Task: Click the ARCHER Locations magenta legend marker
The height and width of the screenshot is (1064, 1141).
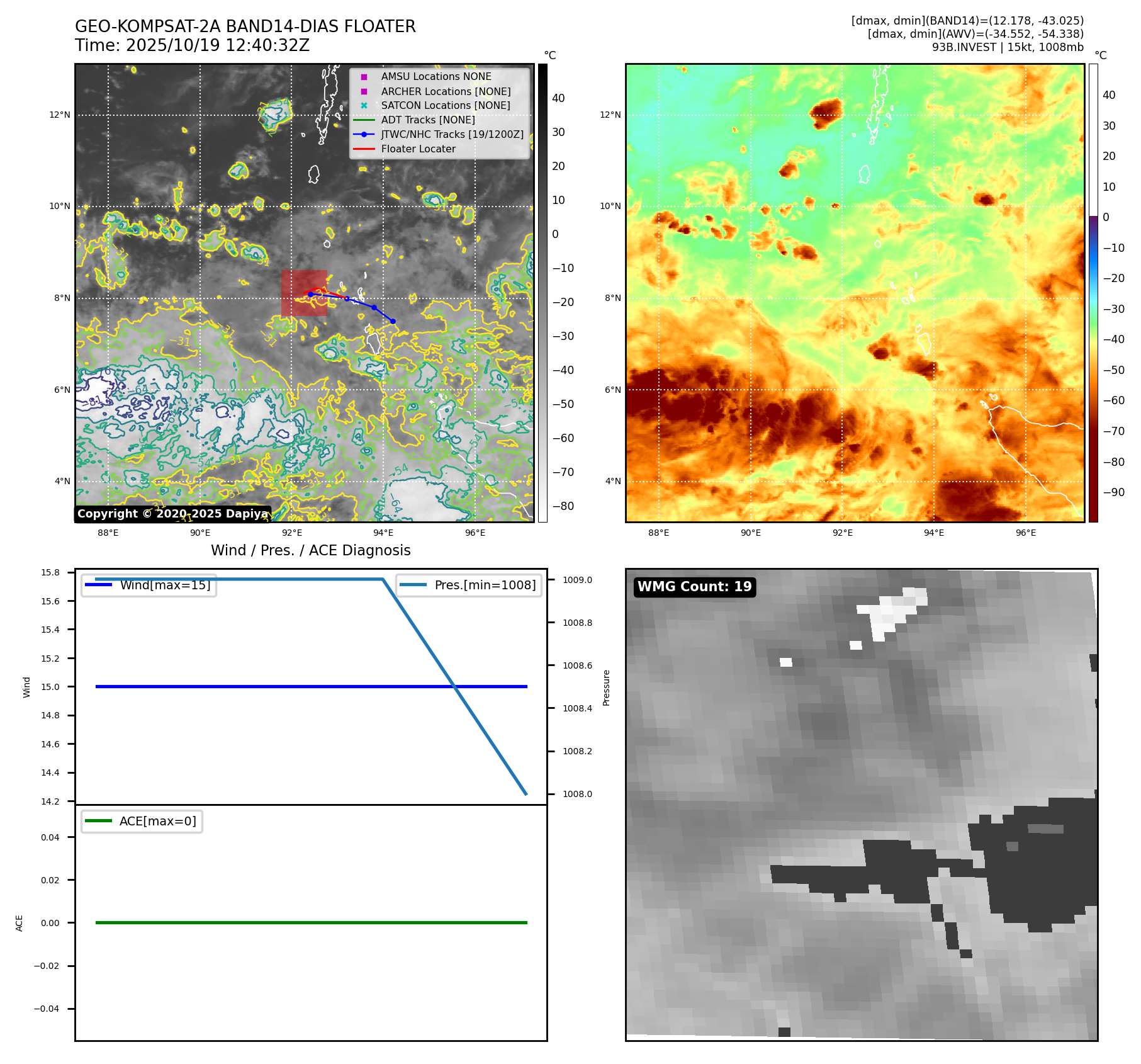Action: coord(364,91)
